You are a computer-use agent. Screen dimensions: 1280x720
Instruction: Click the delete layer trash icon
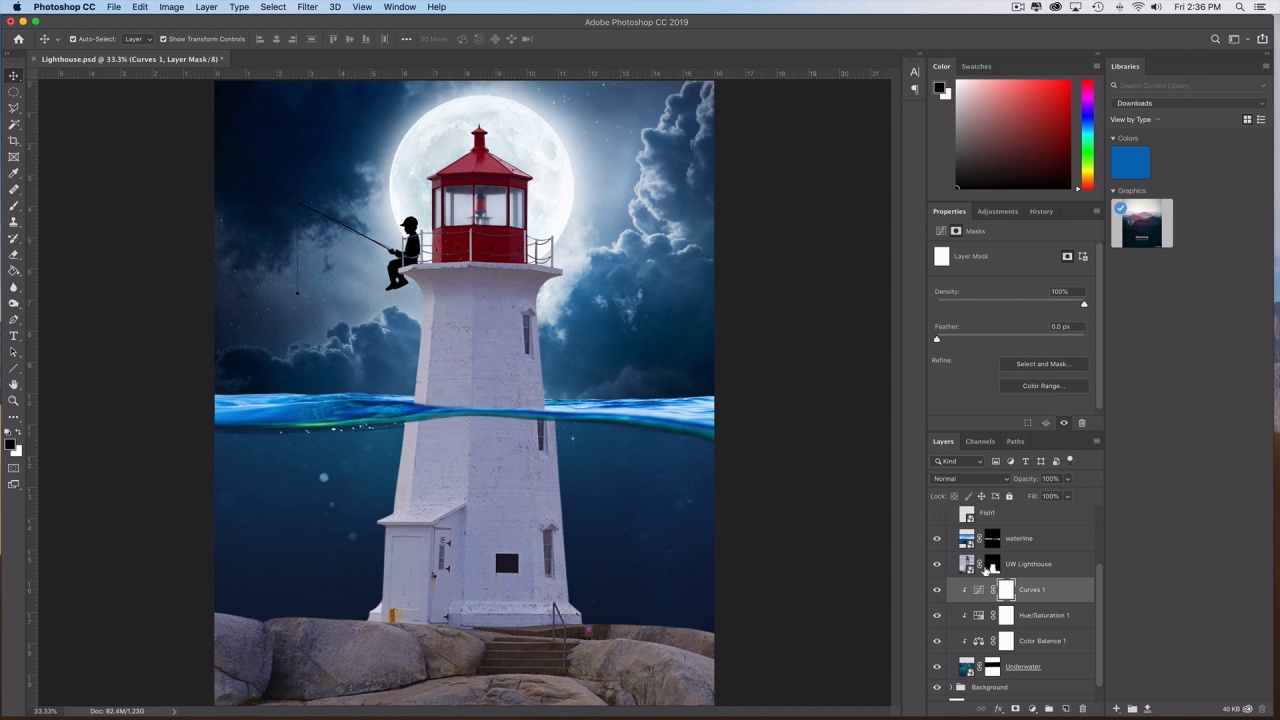(x=1082, y=709)
